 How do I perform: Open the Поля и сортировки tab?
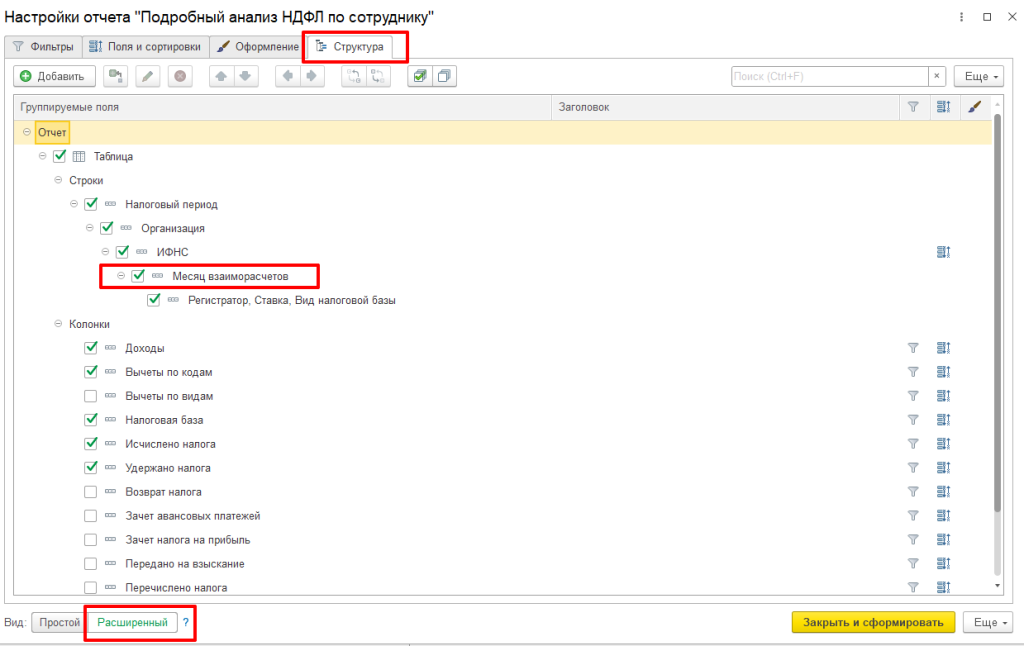tap(146, 47)
